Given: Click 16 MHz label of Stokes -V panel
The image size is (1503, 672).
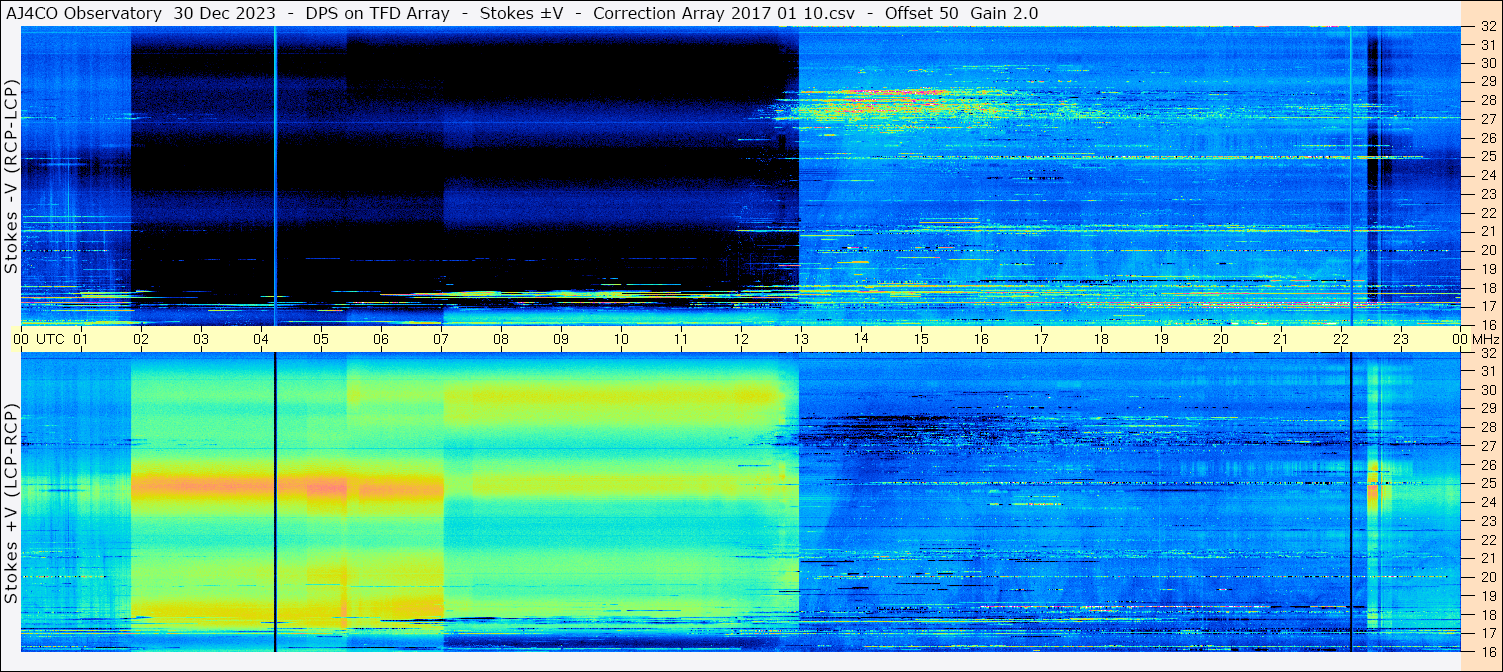Looking at the screenshot, I should tap(1487, 324).
